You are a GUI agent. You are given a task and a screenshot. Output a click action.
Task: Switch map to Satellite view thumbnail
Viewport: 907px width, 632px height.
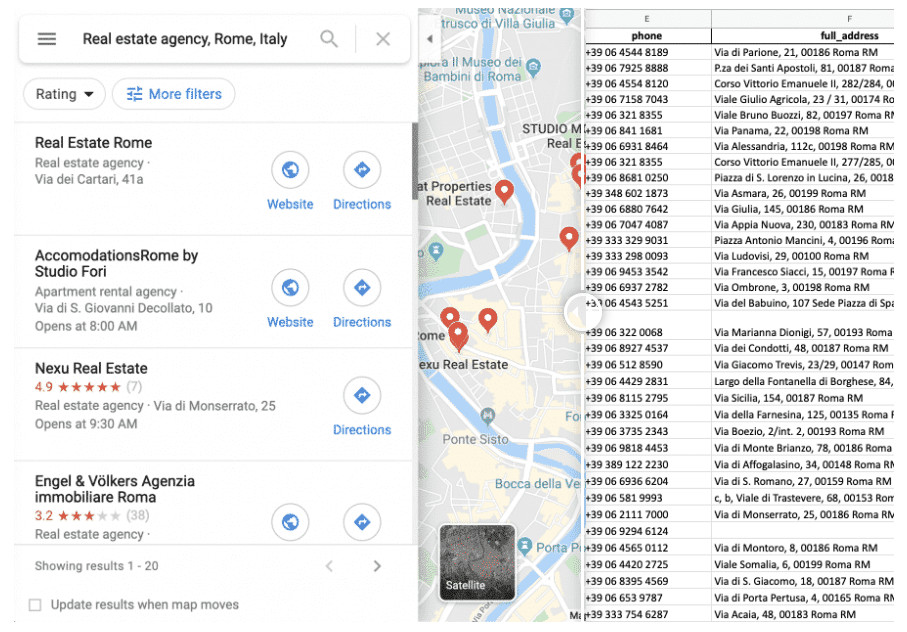point(477,563)
